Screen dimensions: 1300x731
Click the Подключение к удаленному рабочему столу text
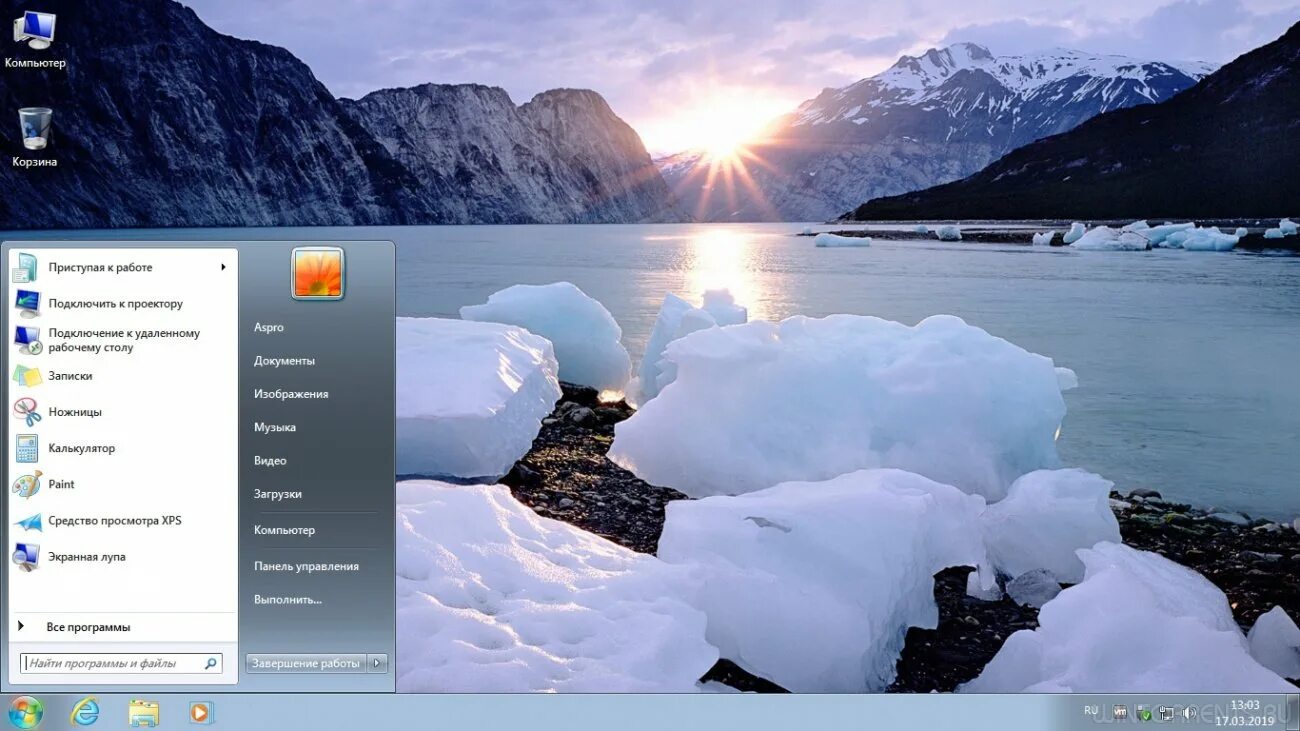(x=124, y=340)
